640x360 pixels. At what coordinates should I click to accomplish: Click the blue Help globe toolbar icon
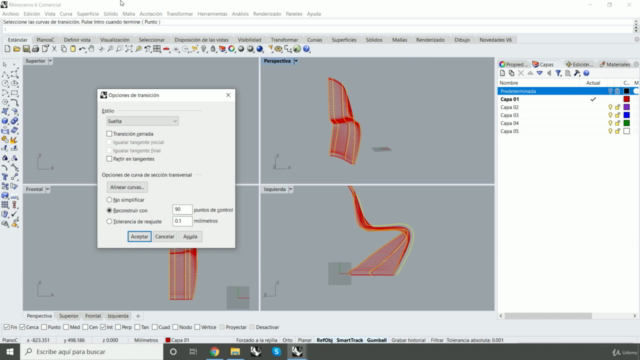click(307, 49)
